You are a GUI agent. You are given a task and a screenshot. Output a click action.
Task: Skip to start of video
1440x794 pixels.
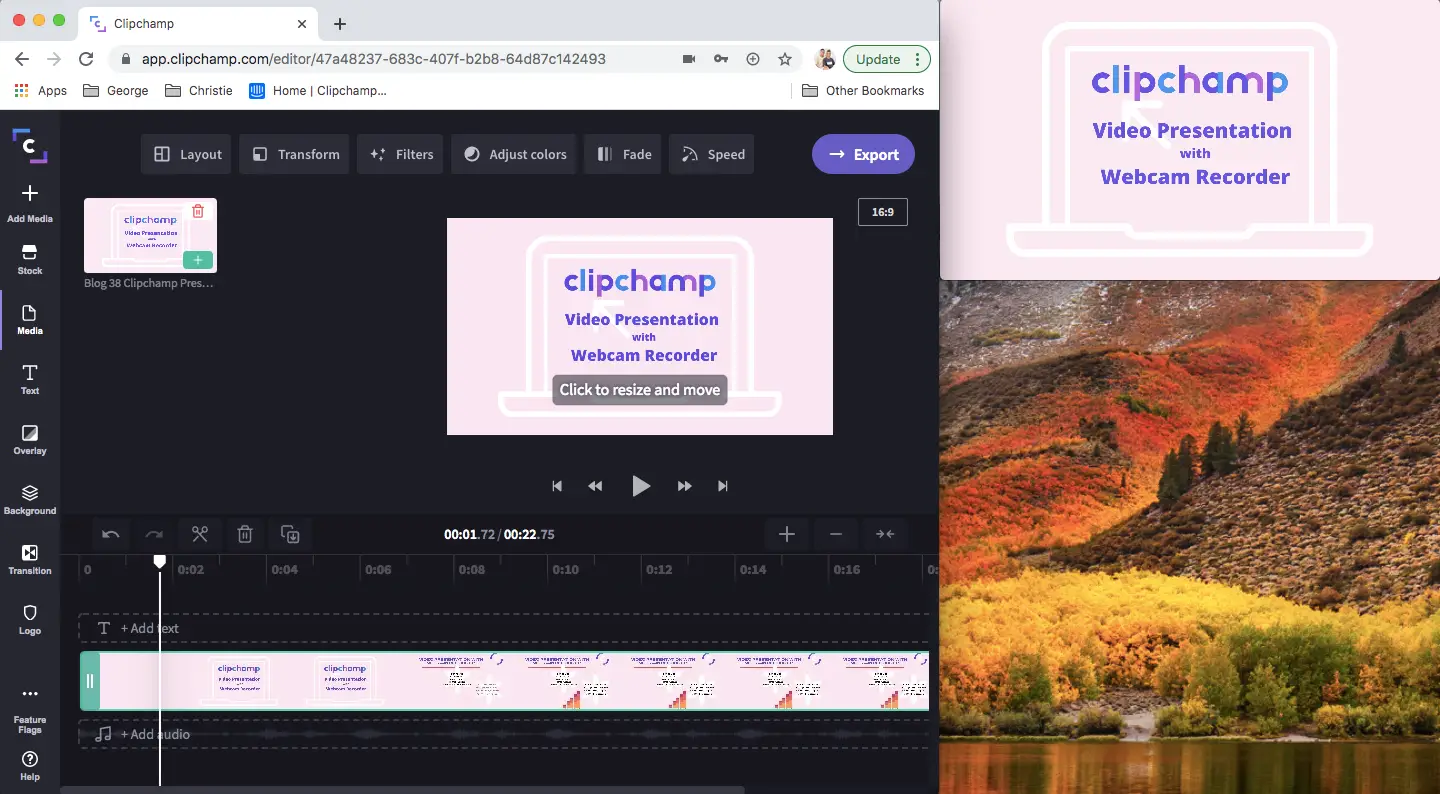[557, 486]
